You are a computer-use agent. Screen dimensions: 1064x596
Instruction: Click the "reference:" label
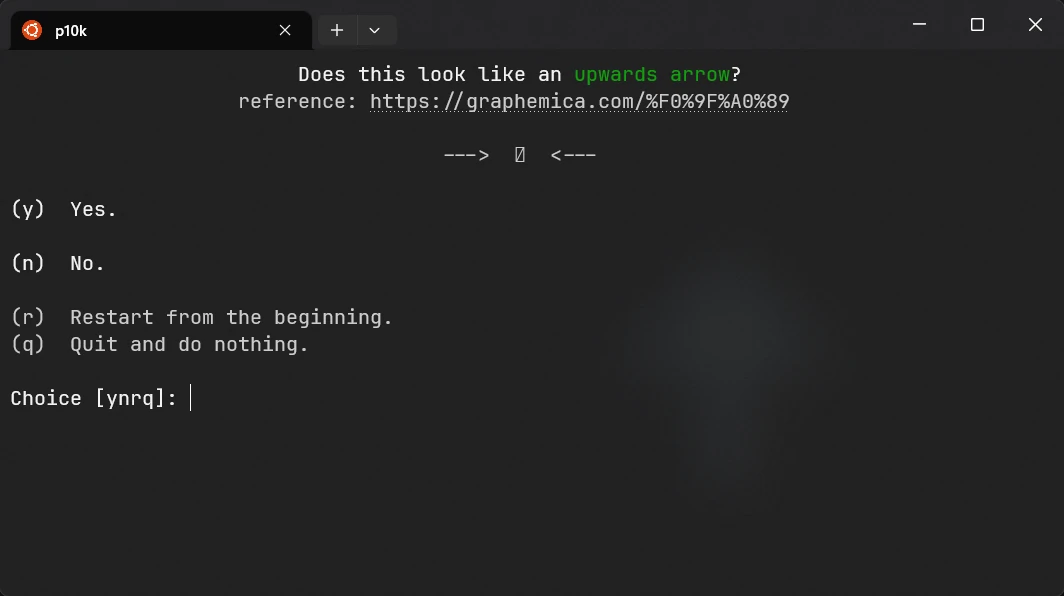point(297,102)
